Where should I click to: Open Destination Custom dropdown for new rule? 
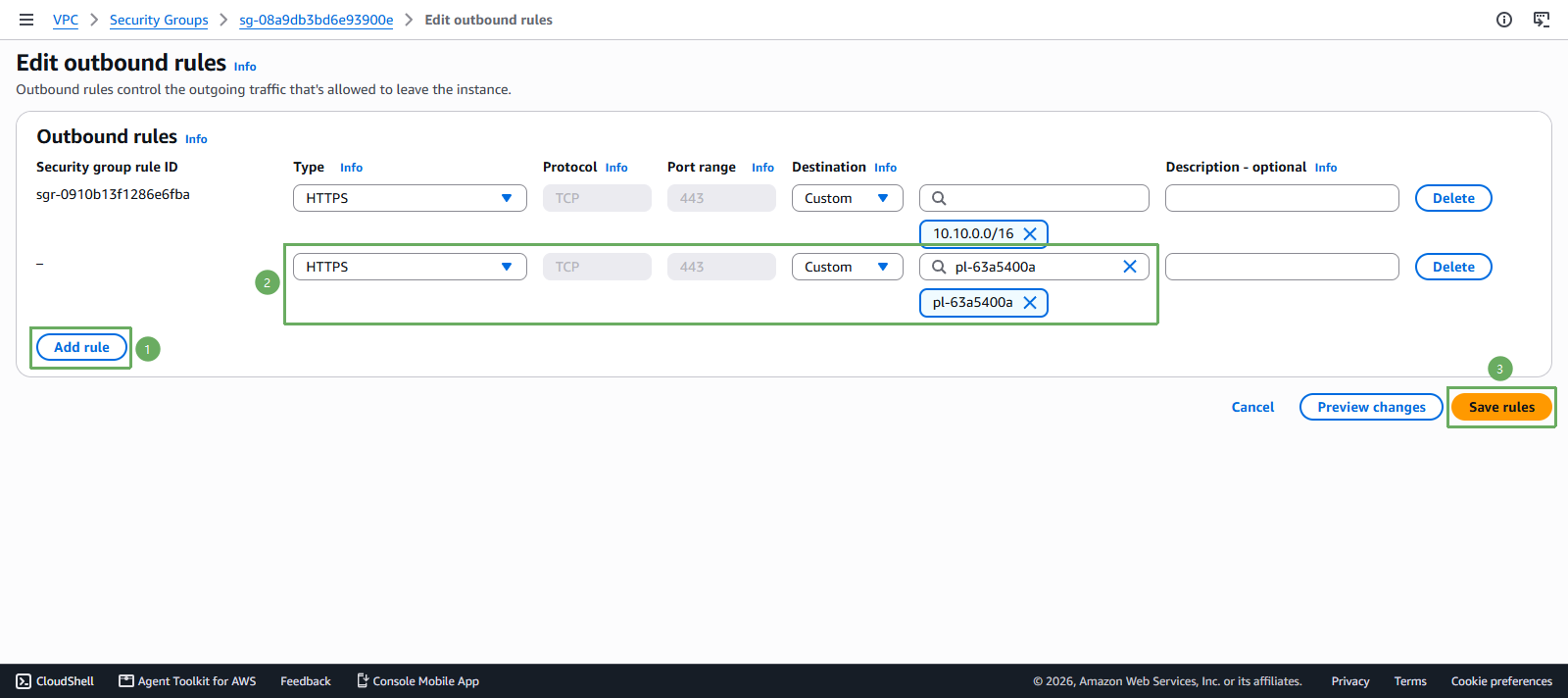(848, 267)
